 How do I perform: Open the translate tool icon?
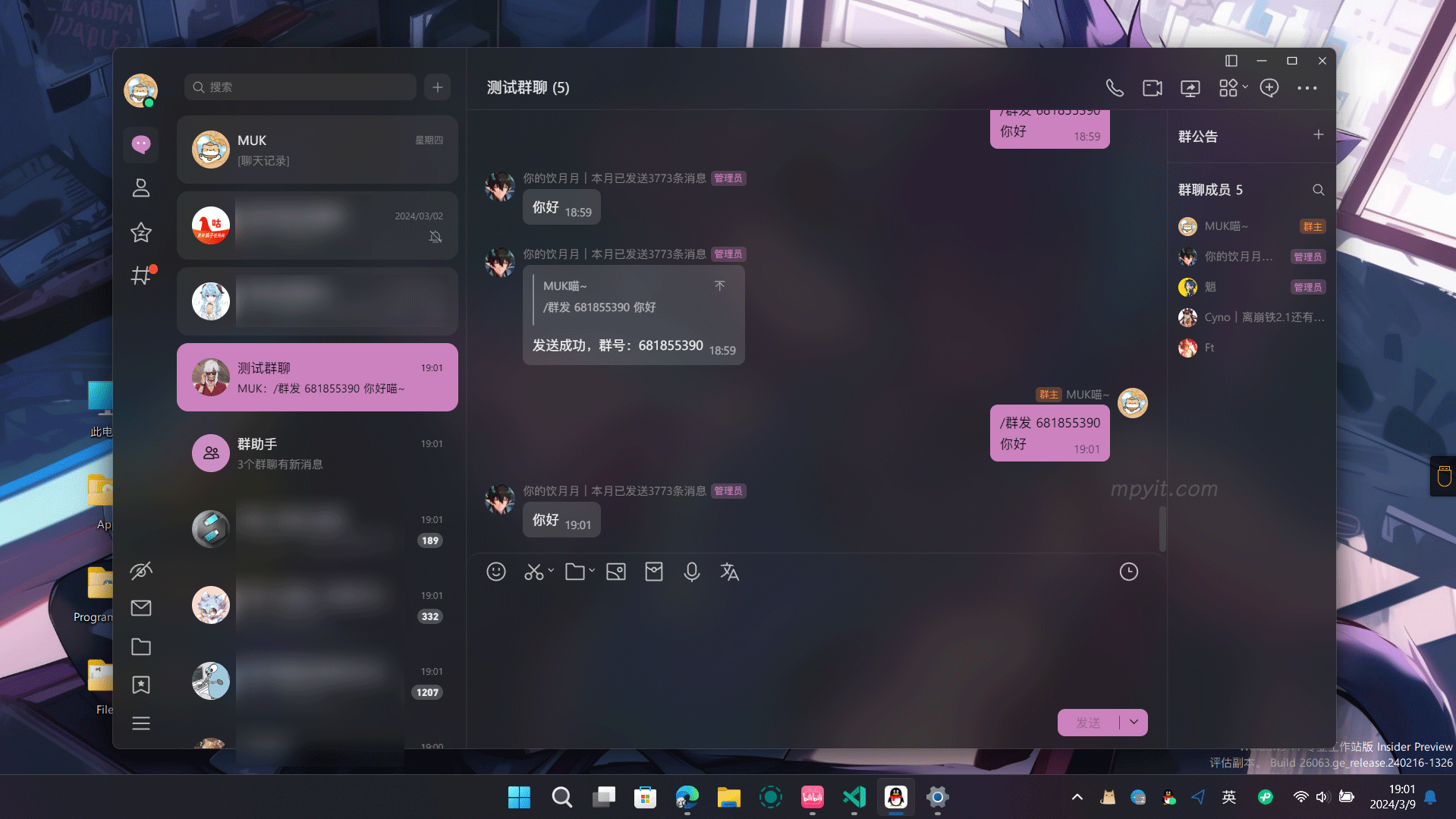[730, 572]
